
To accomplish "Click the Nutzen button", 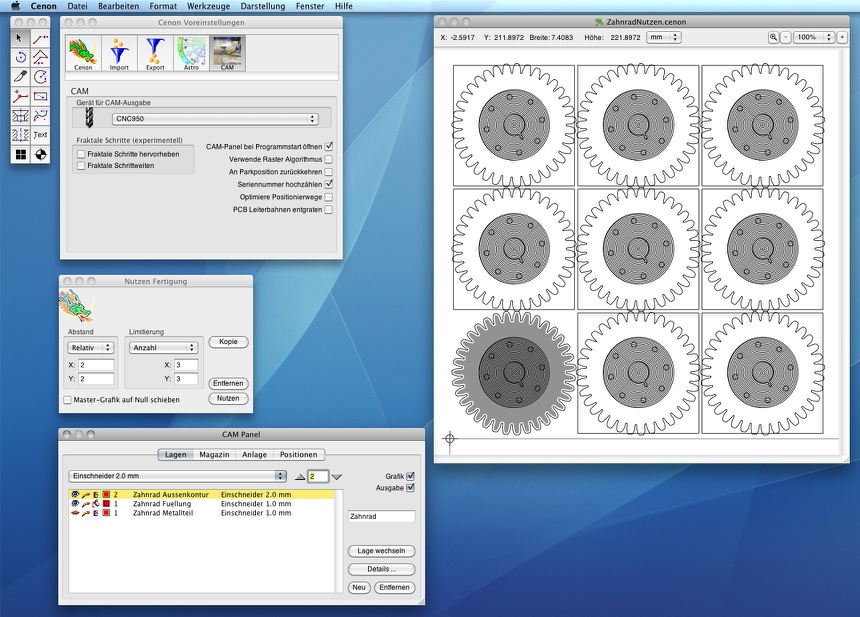I will (x=228, y=398).
